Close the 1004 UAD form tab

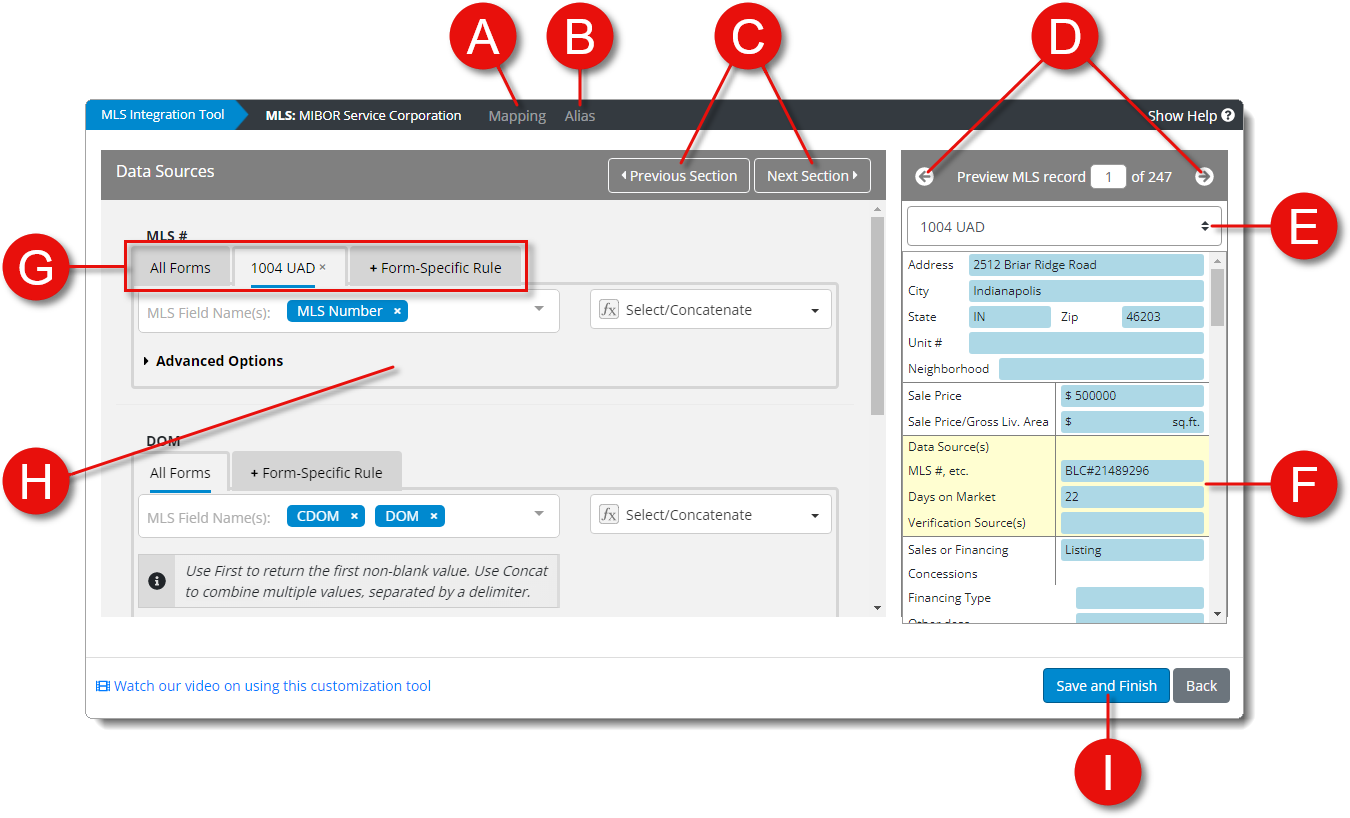pos(322,268)
